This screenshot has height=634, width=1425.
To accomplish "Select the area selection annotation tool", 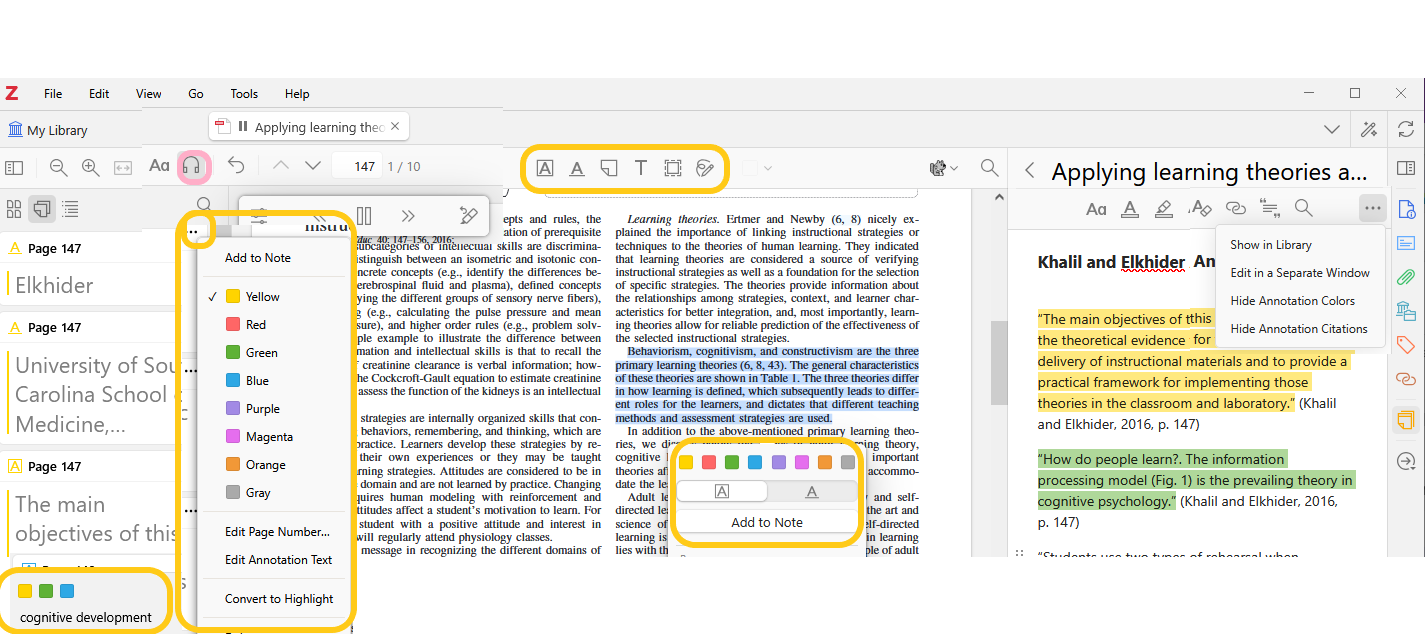I will click(x=673, y=168).
